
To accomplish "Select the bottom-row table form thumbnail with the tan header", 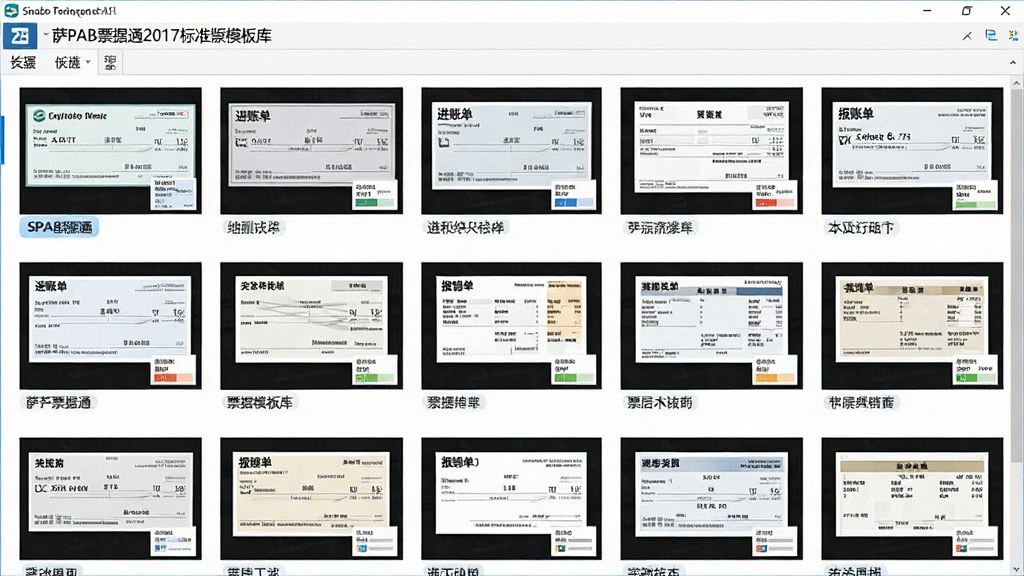I will click(912, 499).
